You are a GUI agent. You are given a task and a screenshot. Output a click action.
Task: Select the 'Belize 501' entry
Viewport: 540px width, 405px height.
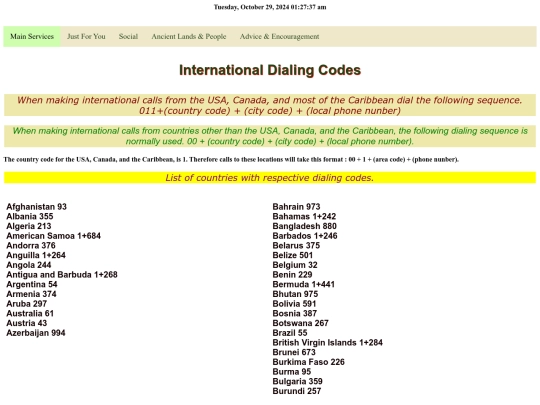tap(292, 255)
